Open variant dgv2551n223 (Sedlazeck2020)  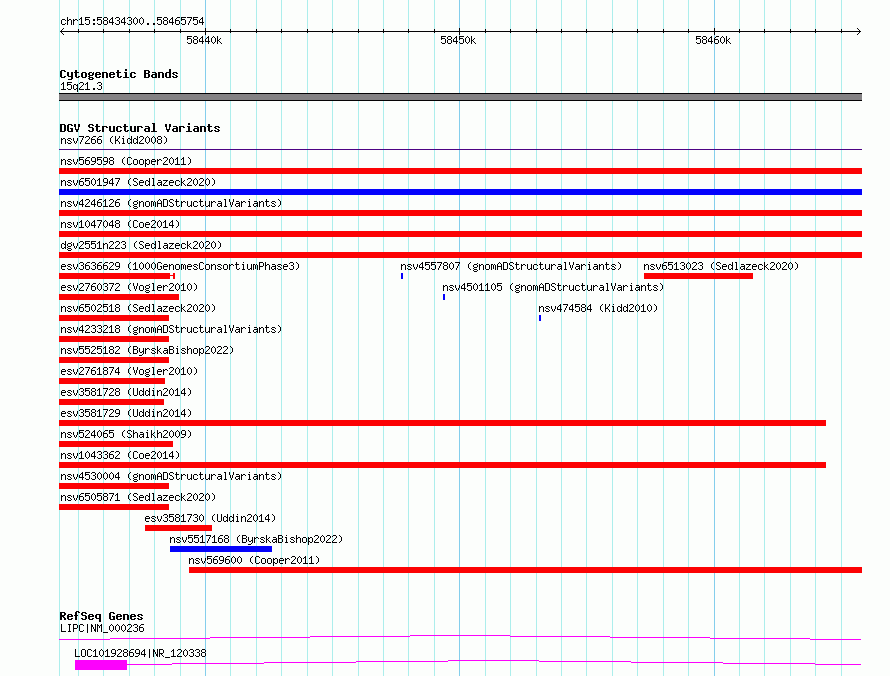(141, 245)
